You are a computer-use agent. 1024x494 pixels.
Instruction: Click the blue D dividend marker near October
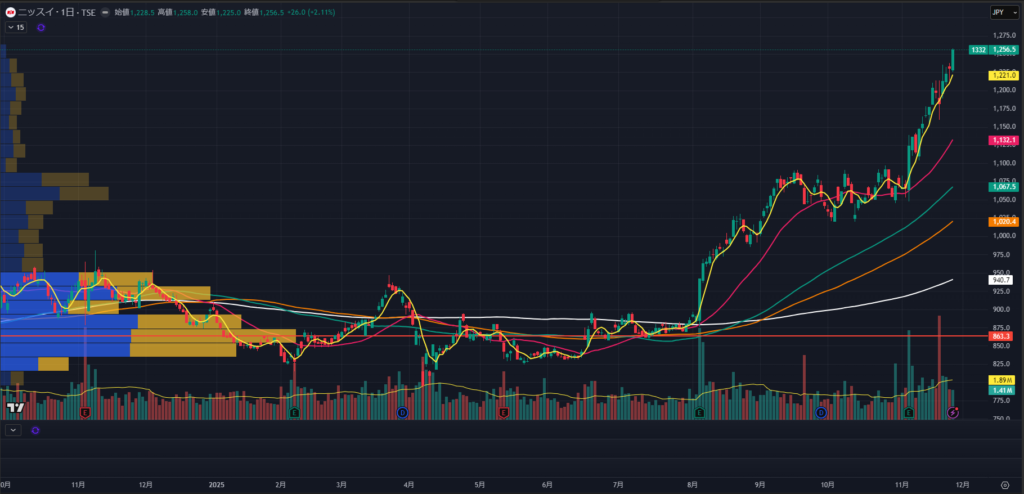click(x=820, y=411)
